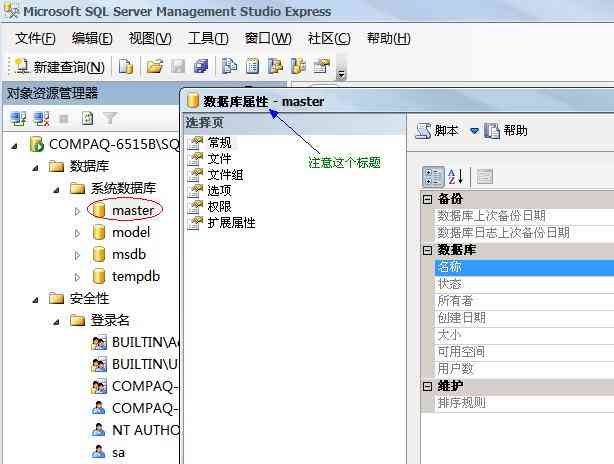
Task: Collapse the 备份 property category
Action: point(428,200)
